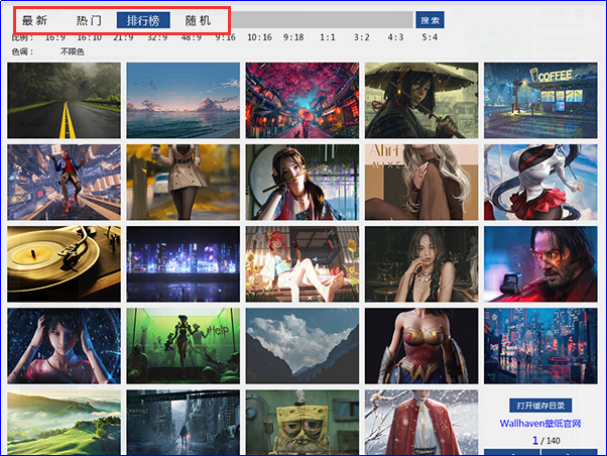Open the John Wick wallpaper
The width and height of the screenshot is (607, 456).
click(541, 264)
